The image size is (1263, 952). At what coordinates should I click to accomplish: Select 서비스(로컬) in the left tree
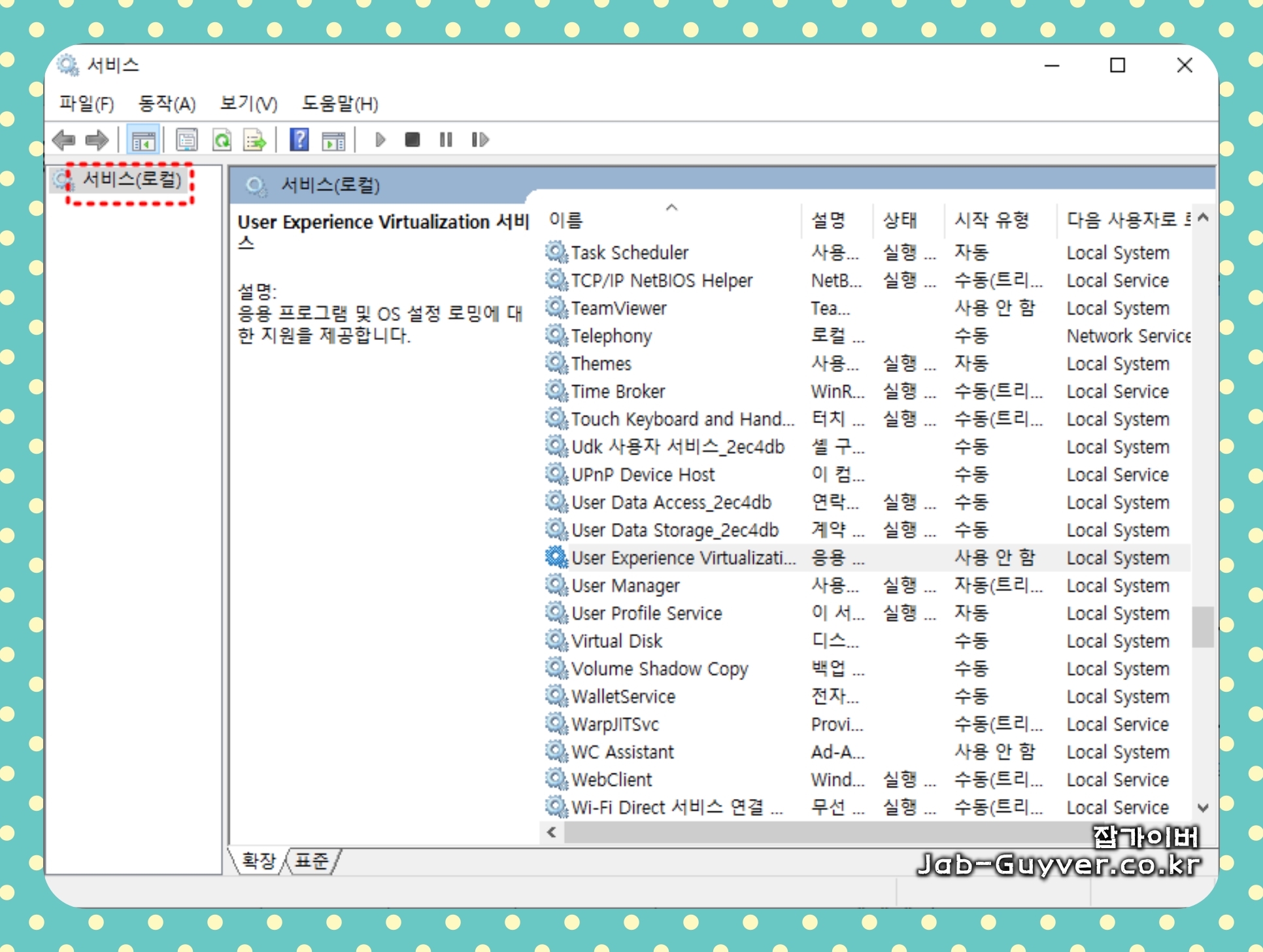coord(131,179)
